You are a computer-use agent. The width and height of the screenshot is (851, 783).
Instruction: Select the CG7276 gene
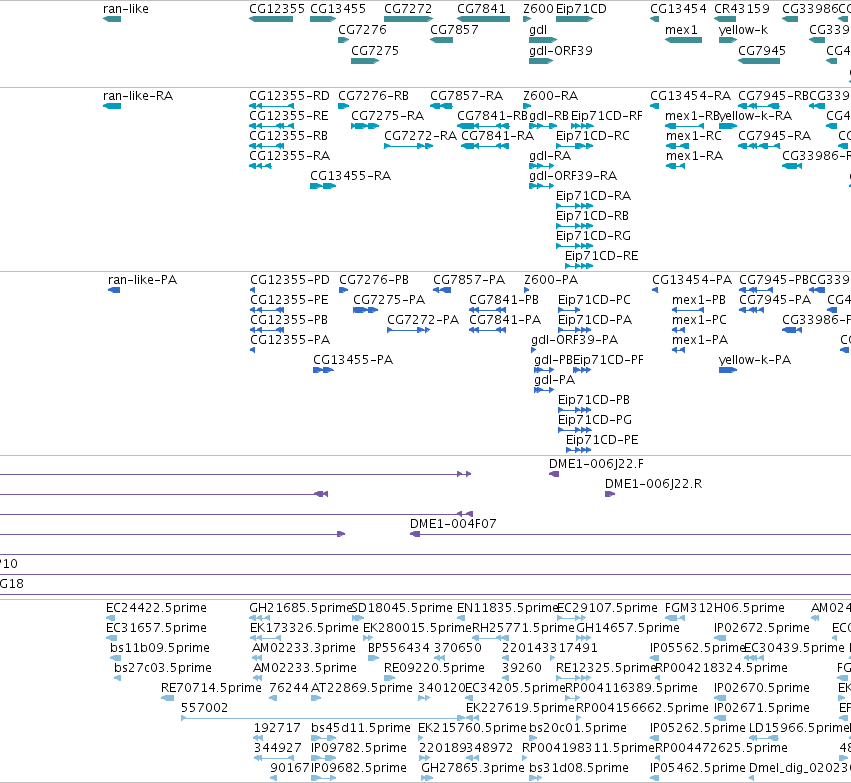[x=344, y=40]
